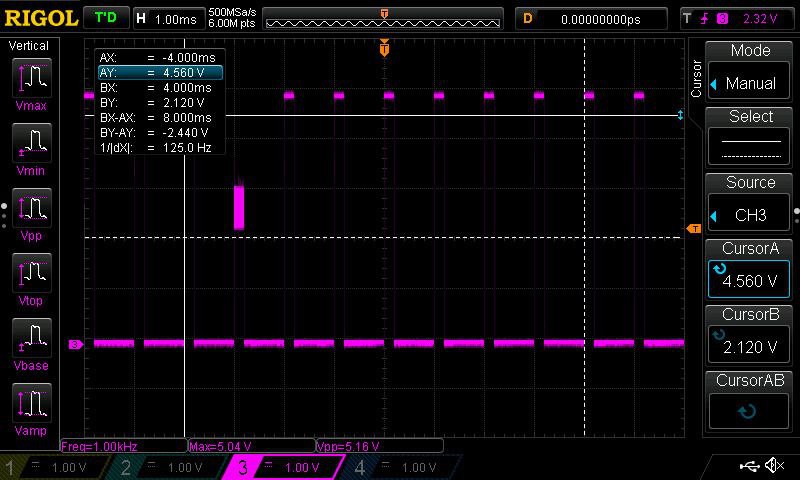Click the speaker mute icon
800x480 pixels.
pyautogui.click(x=774, y=466)
